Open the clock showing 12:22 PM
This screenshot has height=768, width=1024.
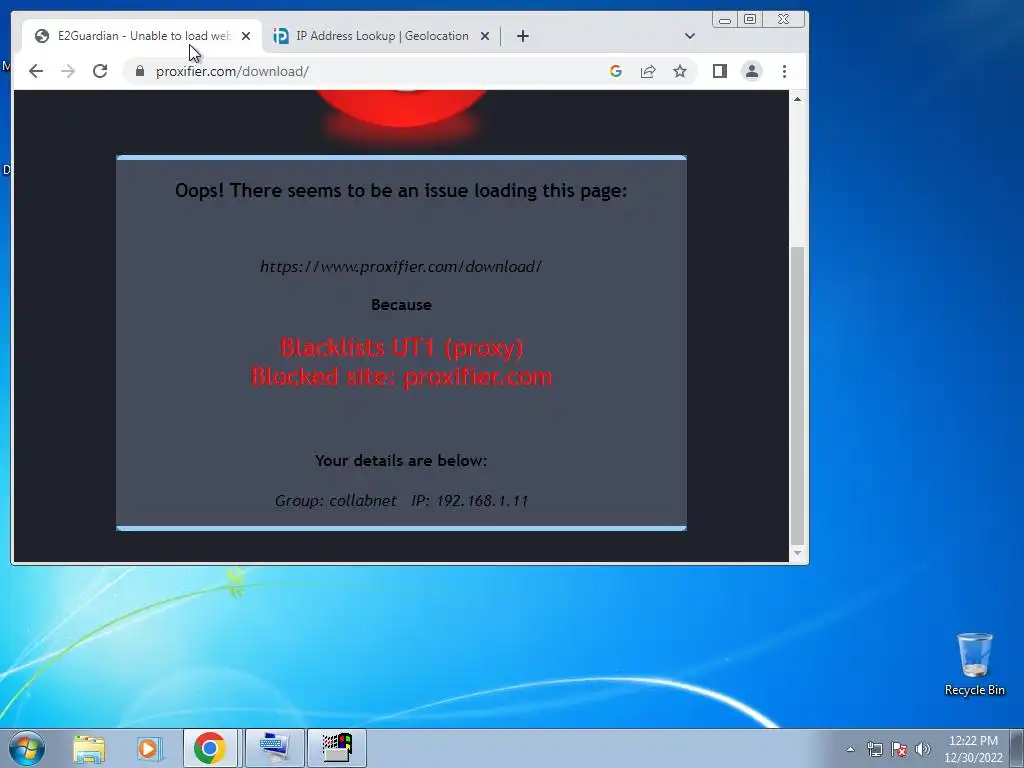(973, 749)
